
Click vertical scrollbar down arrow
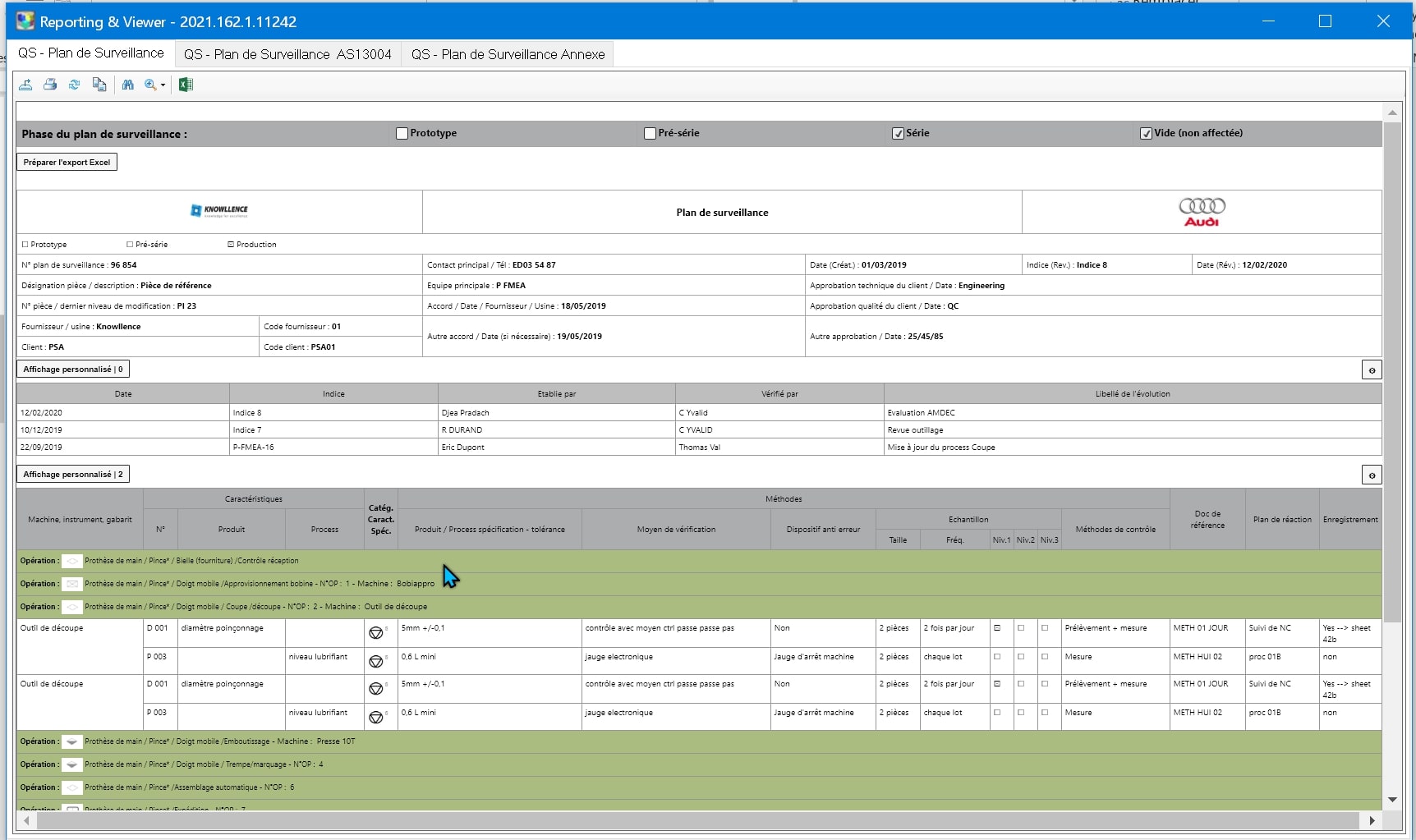click(1392, 800)
